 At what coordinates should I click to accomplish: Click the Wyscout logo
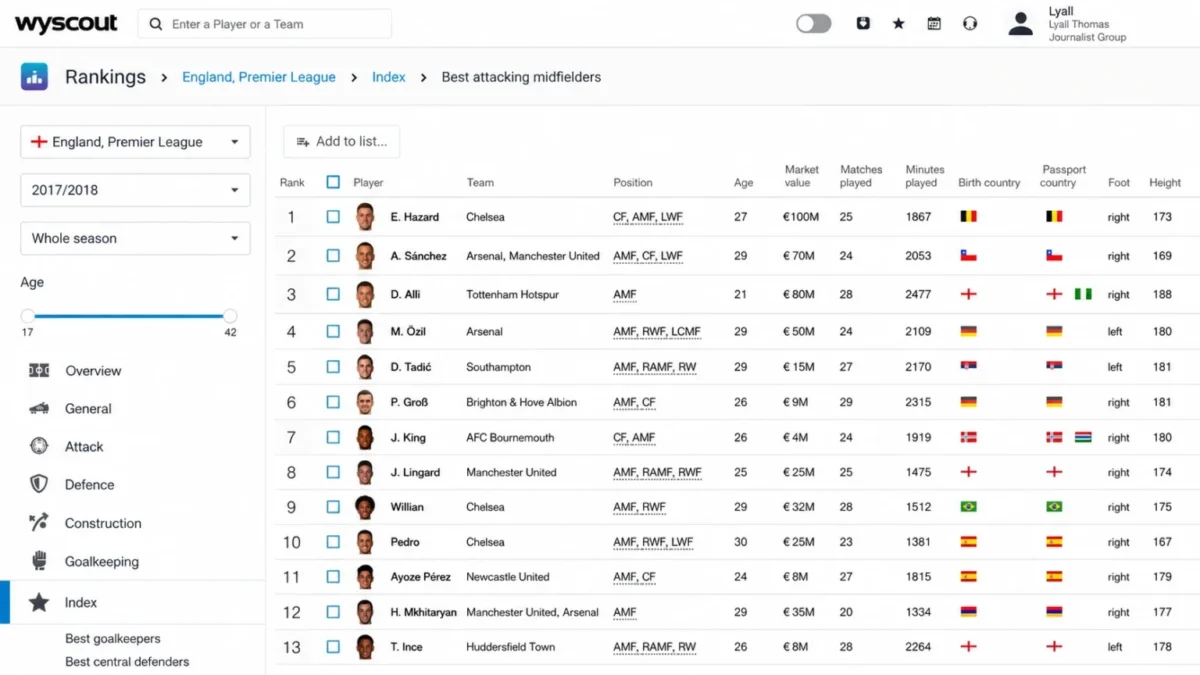[66, 23]
